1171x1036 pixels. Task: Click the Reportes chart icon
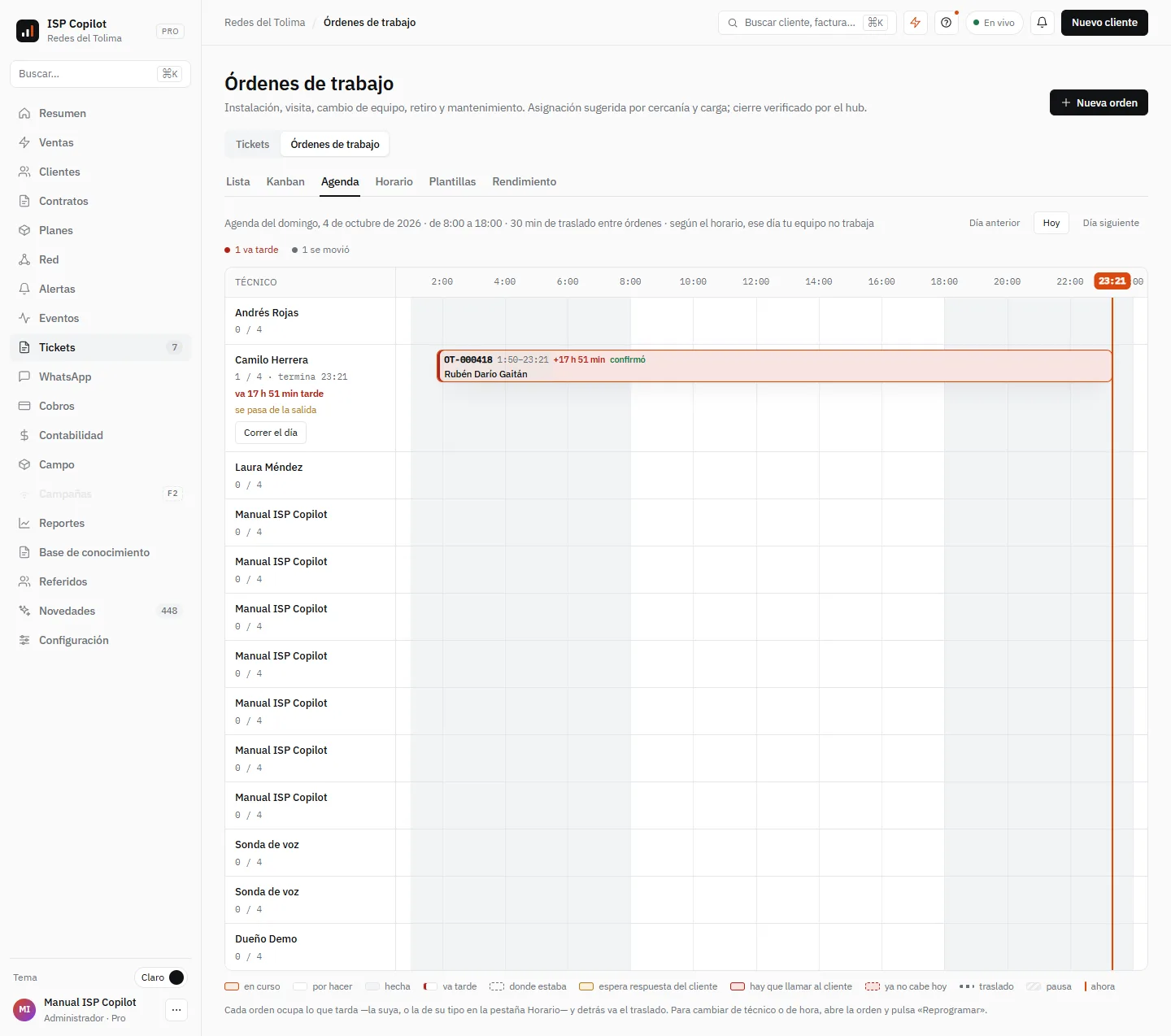(24, 523)
